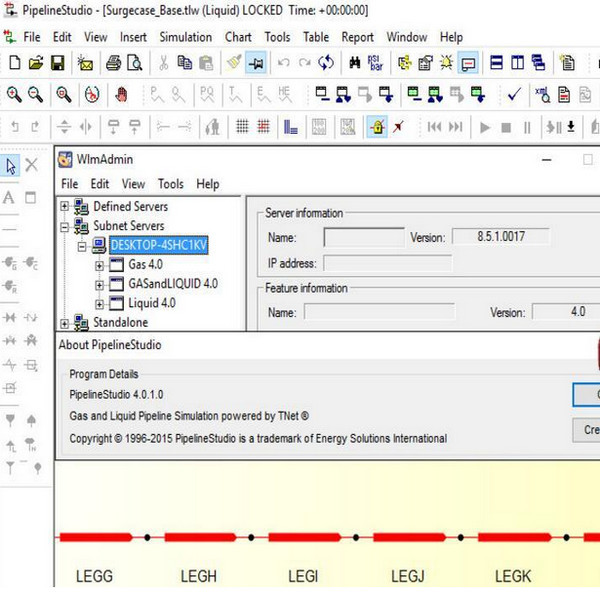The height and width of the screenshot is (592, 600).
Task: Click the Print icon in toolbar
Action: click(113, 63)
